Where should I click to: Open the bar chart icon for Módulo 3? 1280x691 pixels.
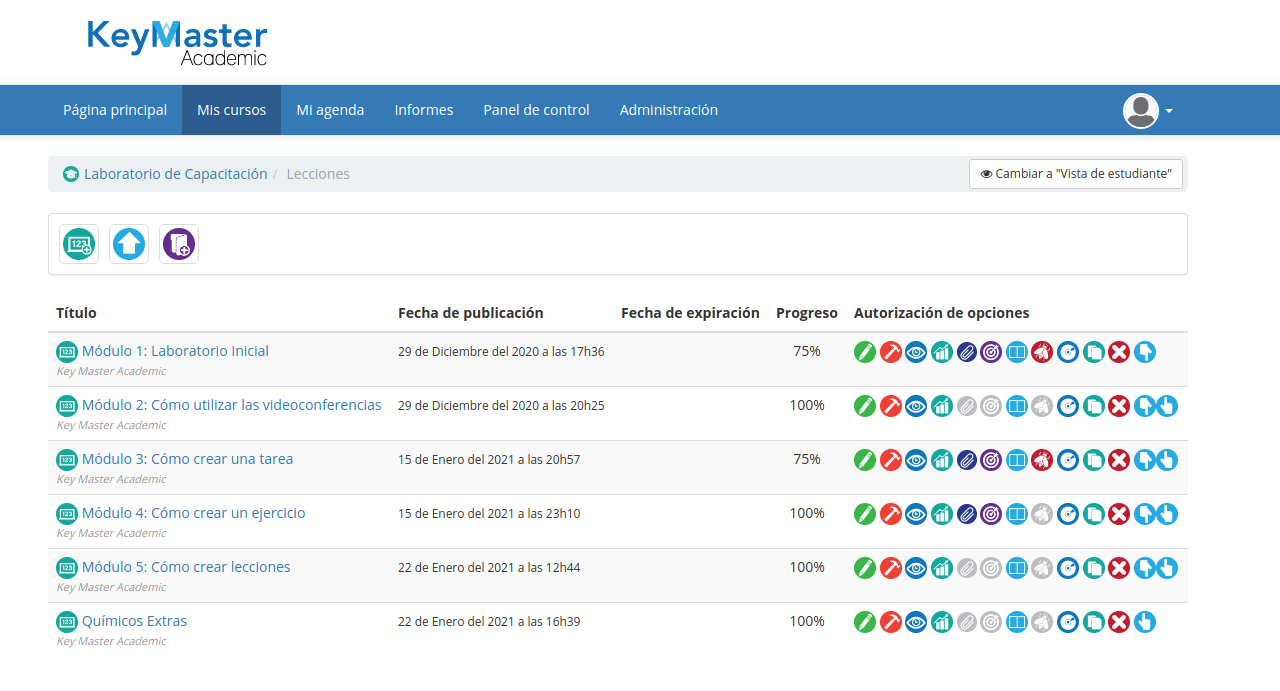coord(941,460)
